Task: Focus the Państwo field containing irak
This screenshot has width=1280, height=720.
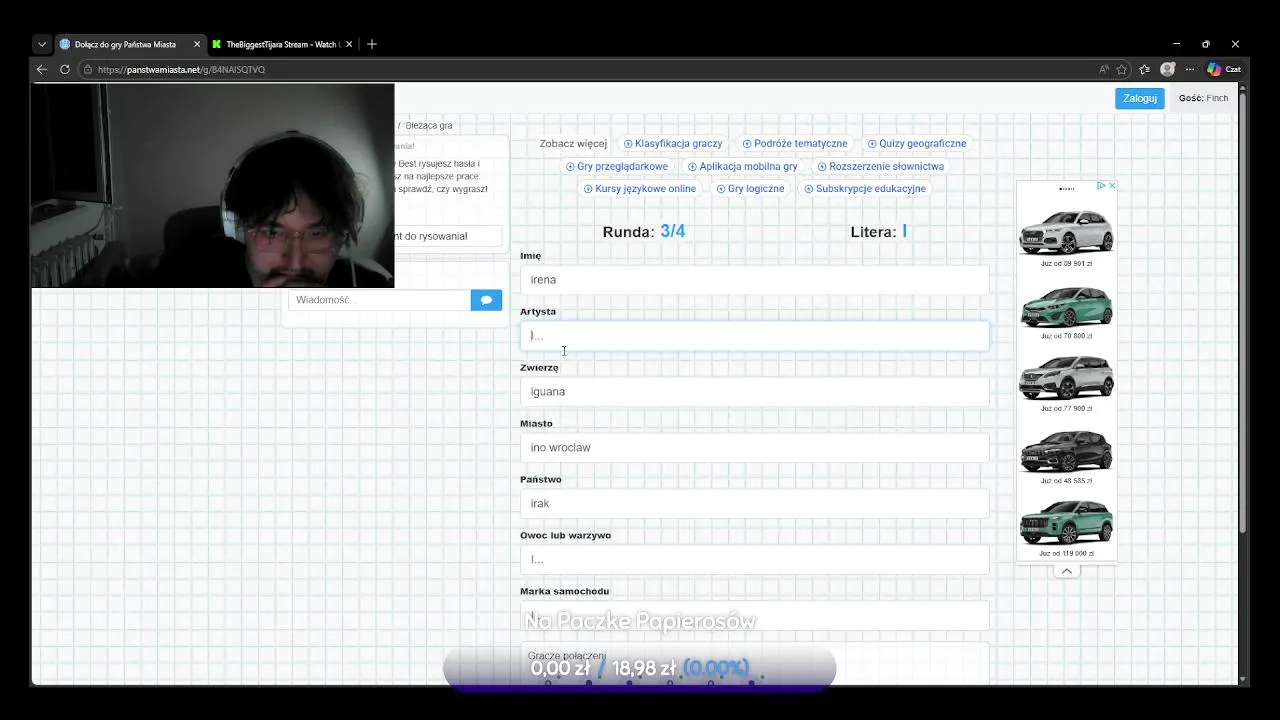Action: (754, 503)
